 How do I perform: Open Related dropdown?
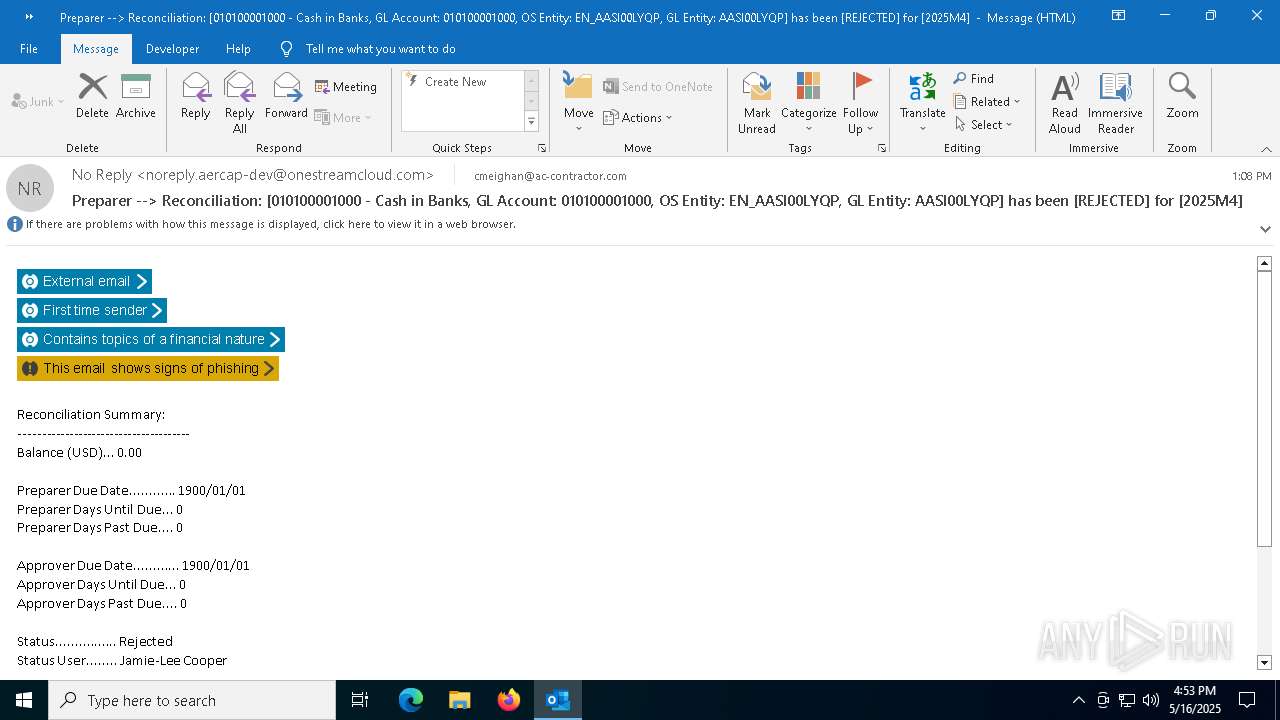click(x=987, y=102)
